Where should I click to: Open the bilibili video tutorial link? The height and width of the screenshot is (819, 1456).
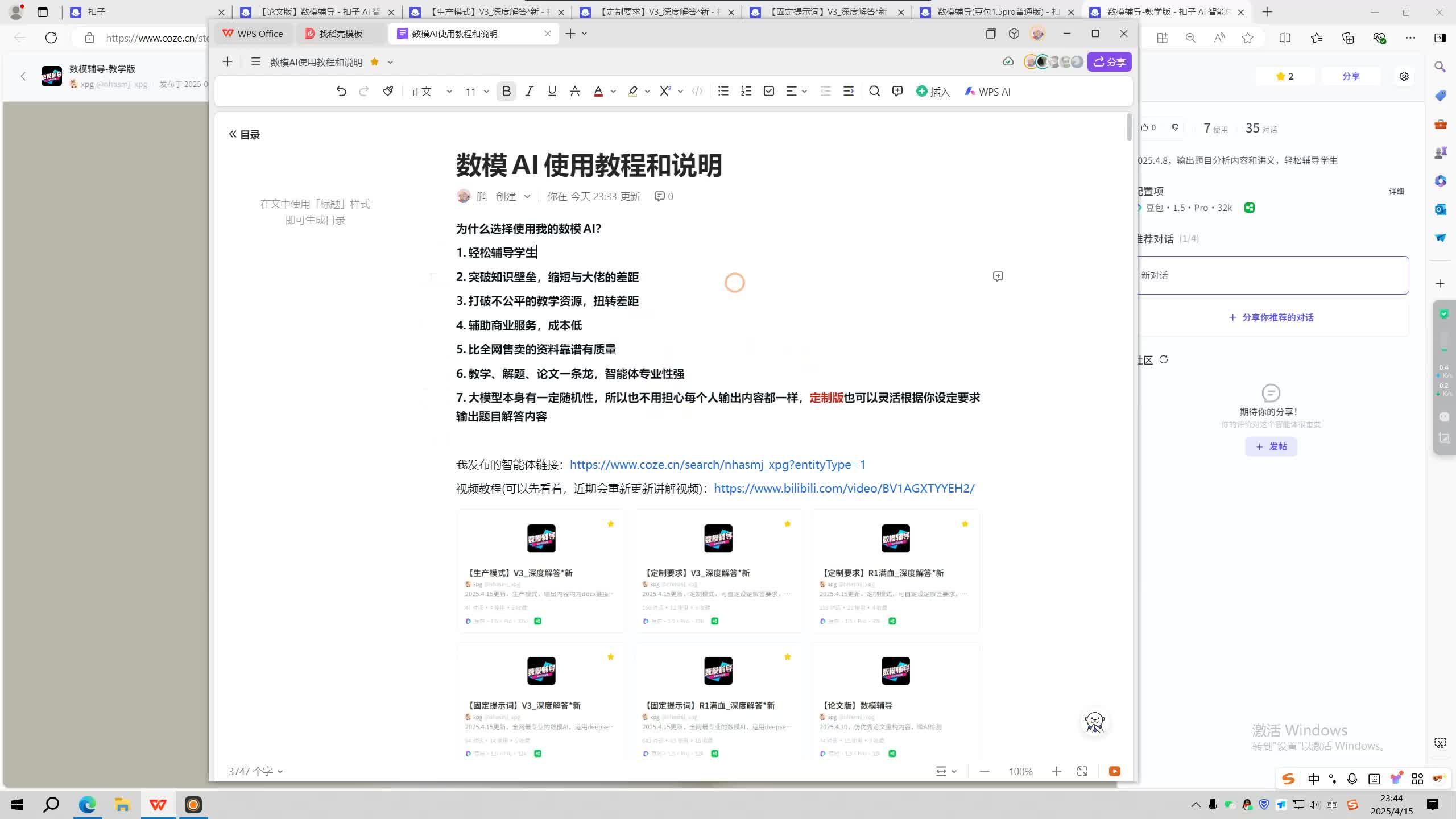(844, 488)
